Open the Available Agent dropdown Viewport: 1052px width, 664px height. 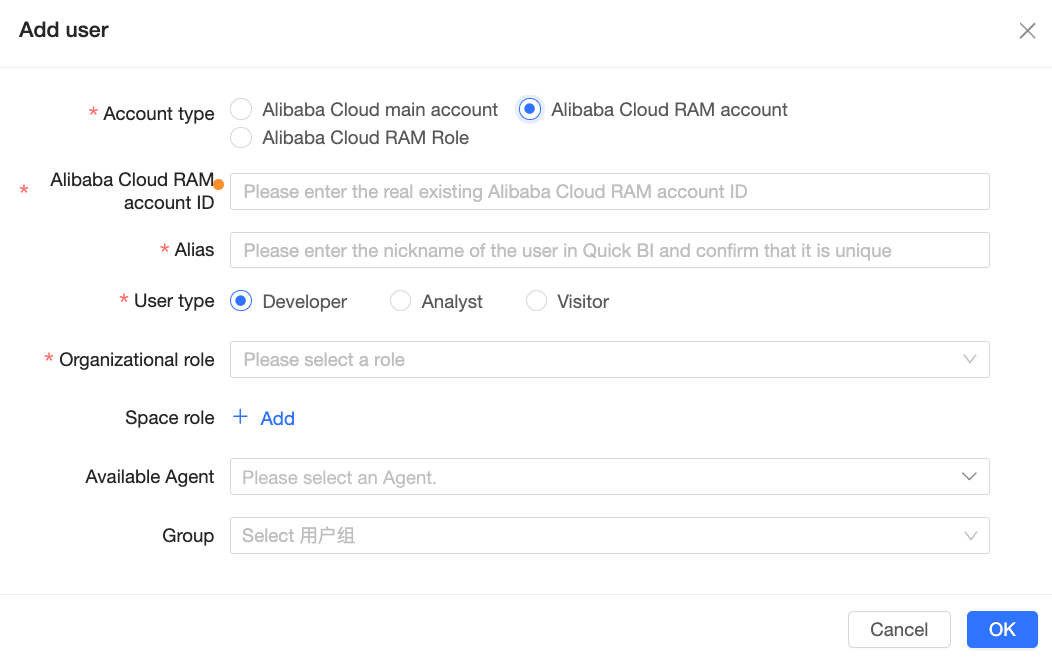[609, 477]
